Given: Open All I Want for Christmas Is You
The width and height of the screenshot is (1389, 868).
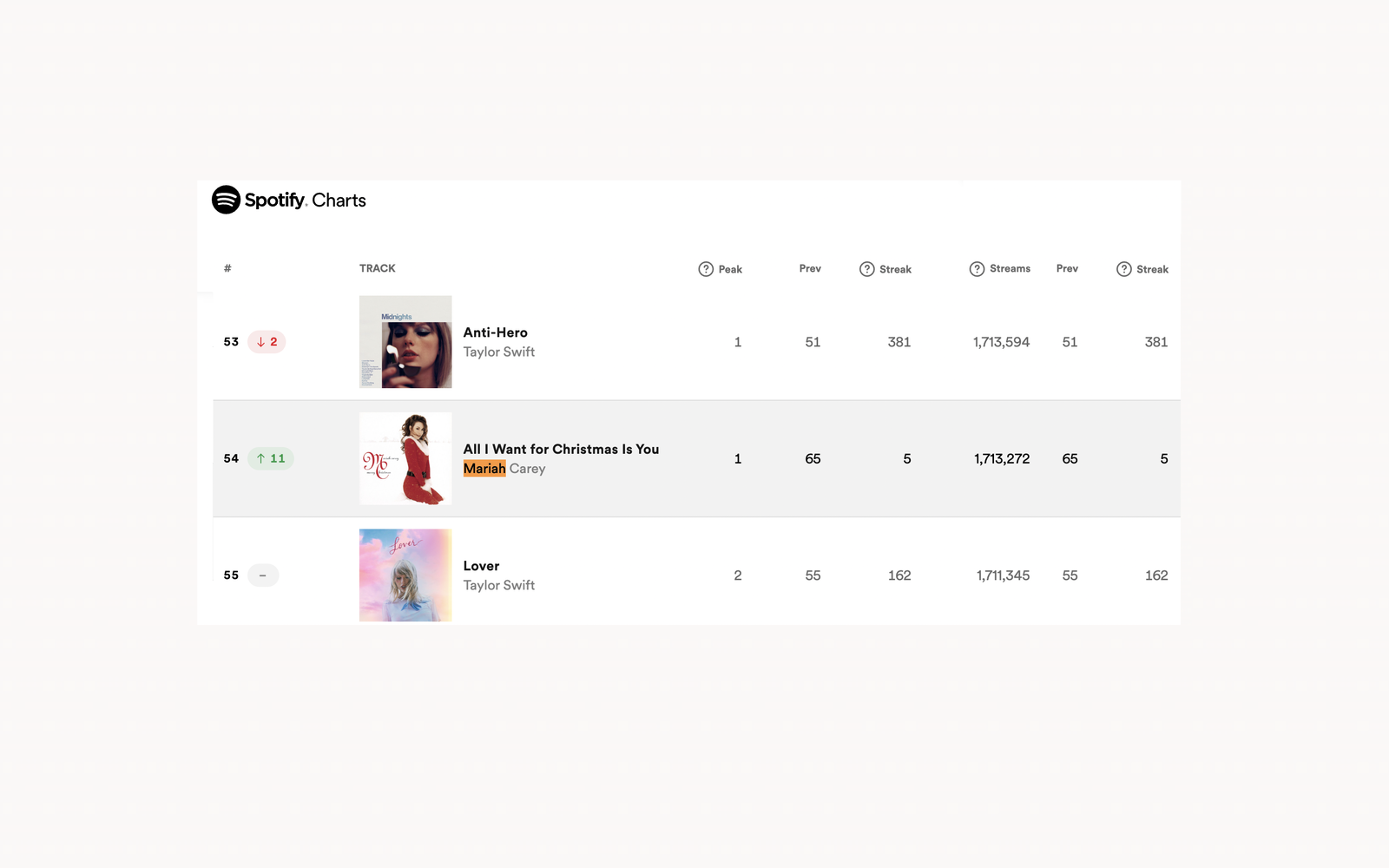Looking at the screenshot, I should pos(560,449).
